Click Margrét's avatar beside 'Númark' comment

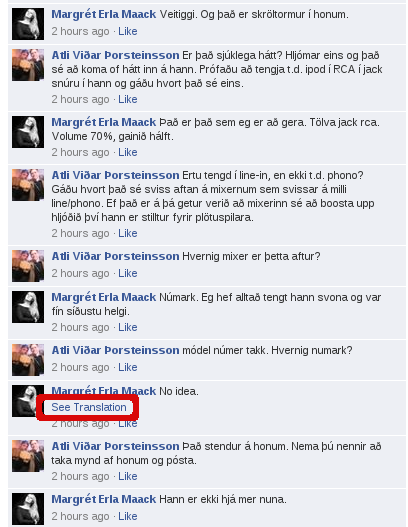(28, 307)
